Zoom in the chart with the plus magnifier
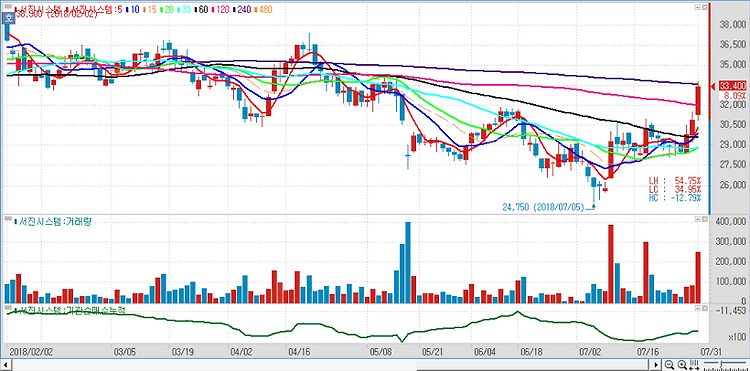 click(682, 365)
